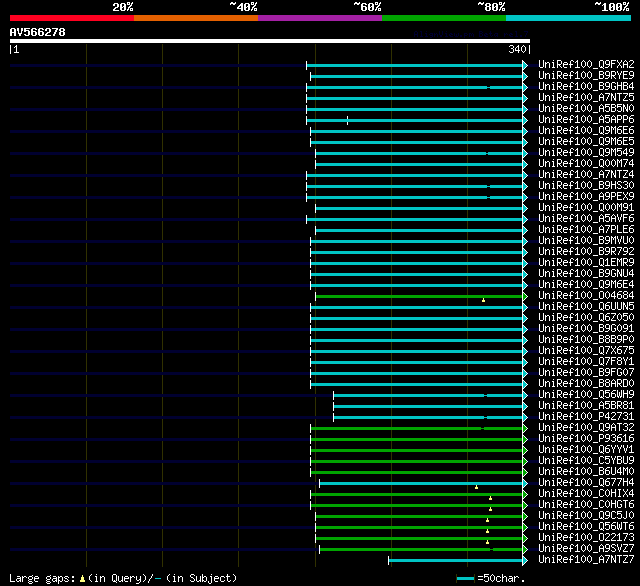
Task: Click the UniRef100_Q6UUN5 label
Action: point(586,307)
